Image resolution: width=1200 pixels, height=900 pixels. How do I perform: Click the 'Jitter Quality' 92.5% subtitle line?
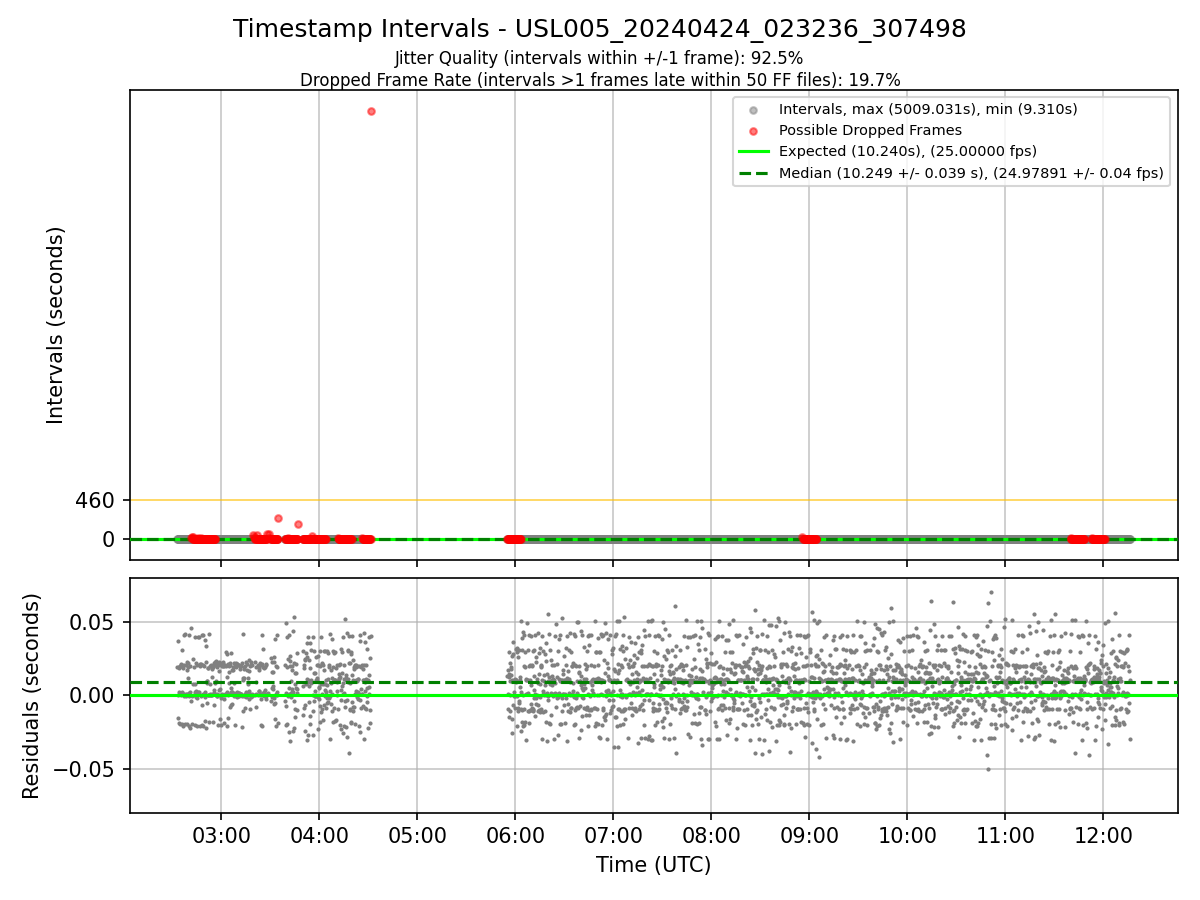[x=599, y=58]
